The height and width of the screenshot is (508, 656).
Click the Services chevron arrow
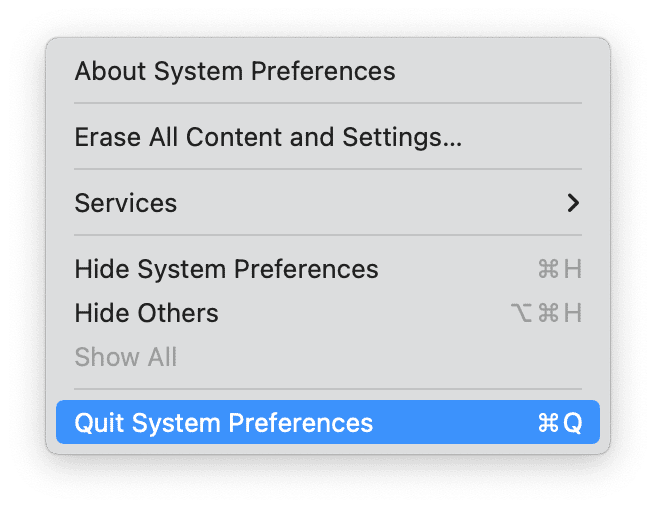(x=573, y=203)
